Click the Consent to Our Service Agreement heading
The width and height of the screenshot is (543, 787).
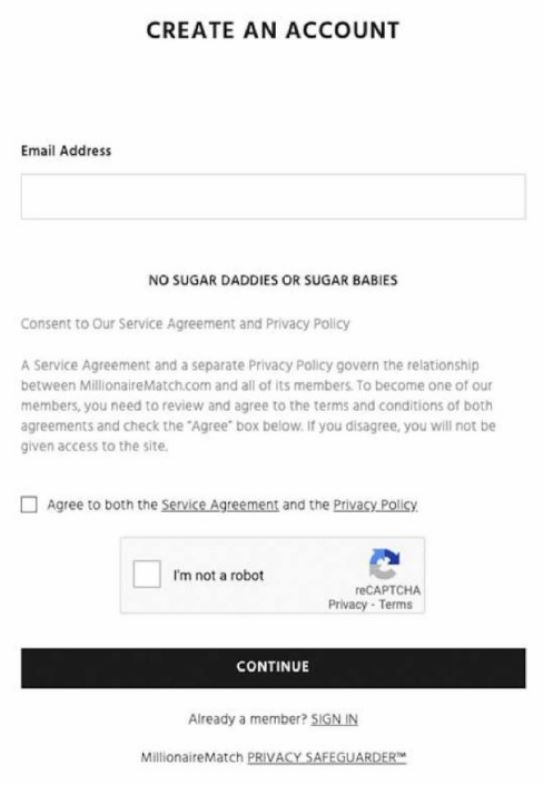185,324
